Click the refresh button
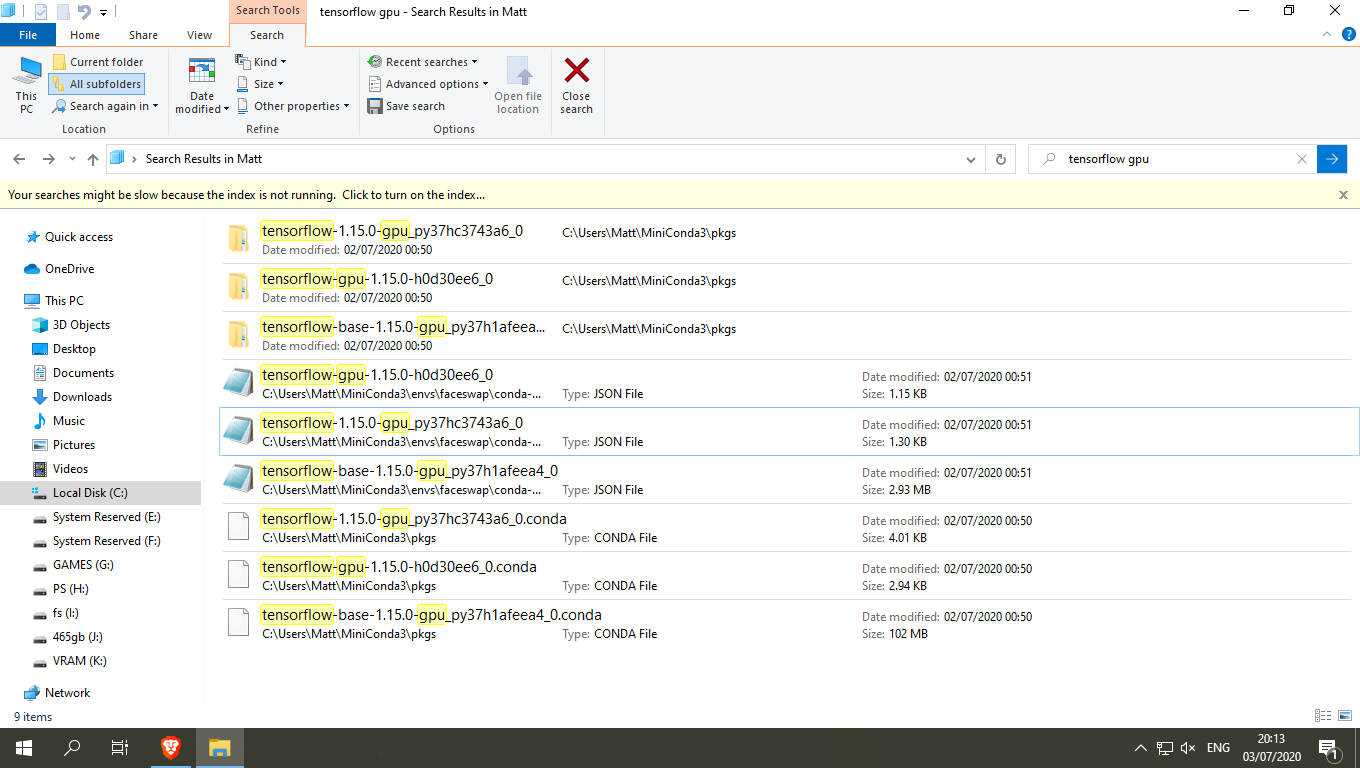Screen dimensions: 1360x768 click(x=1001, y=159)
